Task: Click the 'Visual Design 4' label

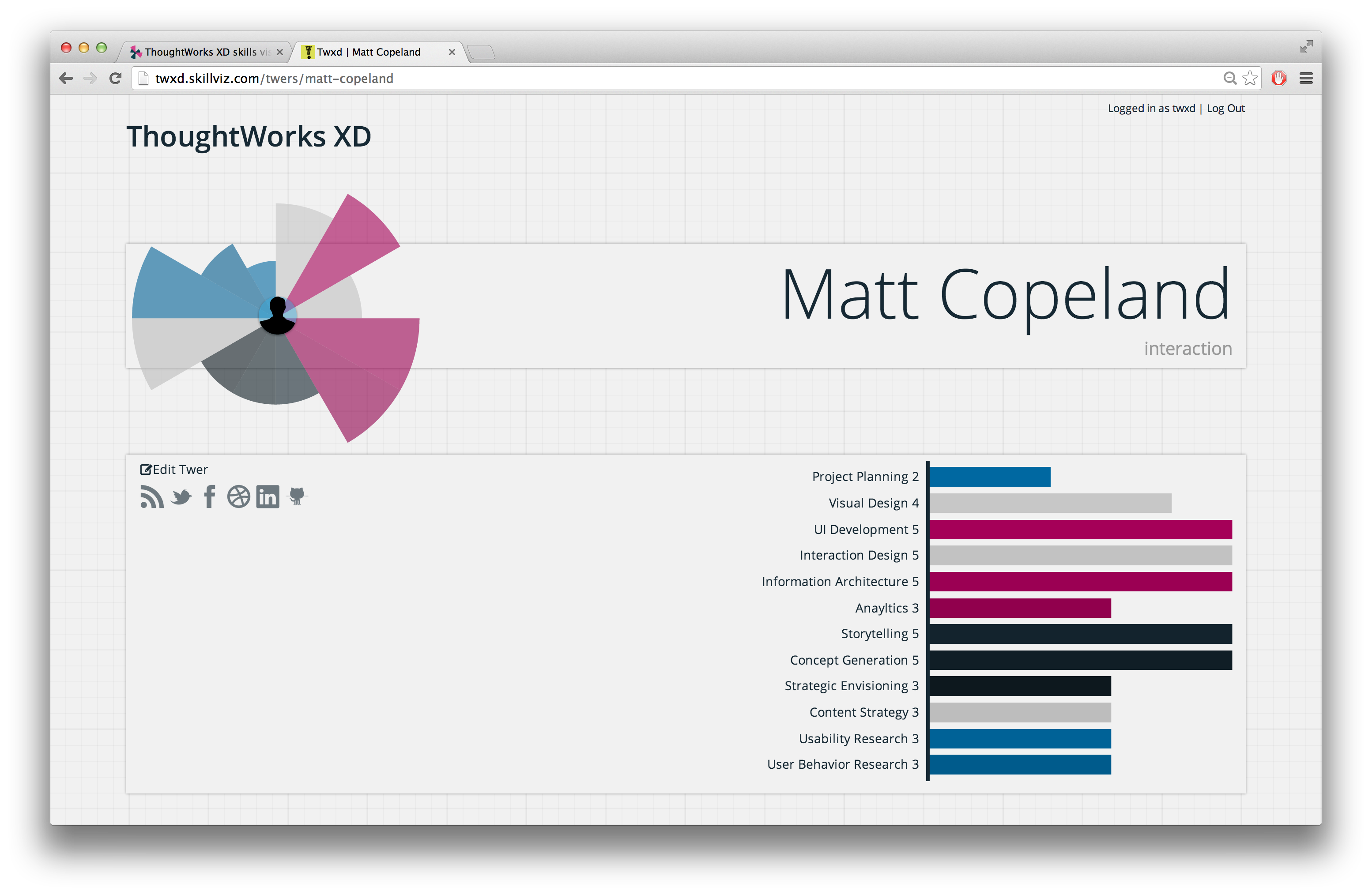Action: coord(873,503)
